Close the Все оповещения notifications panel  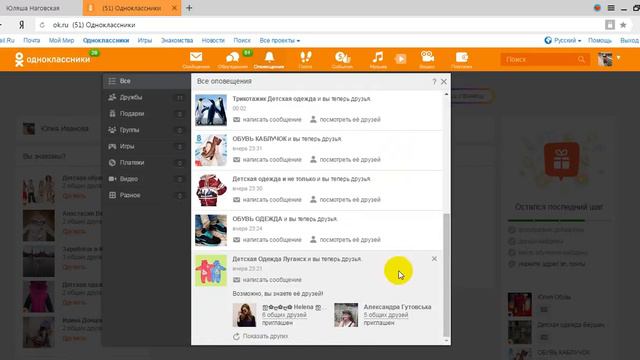(x=444, y=82)
